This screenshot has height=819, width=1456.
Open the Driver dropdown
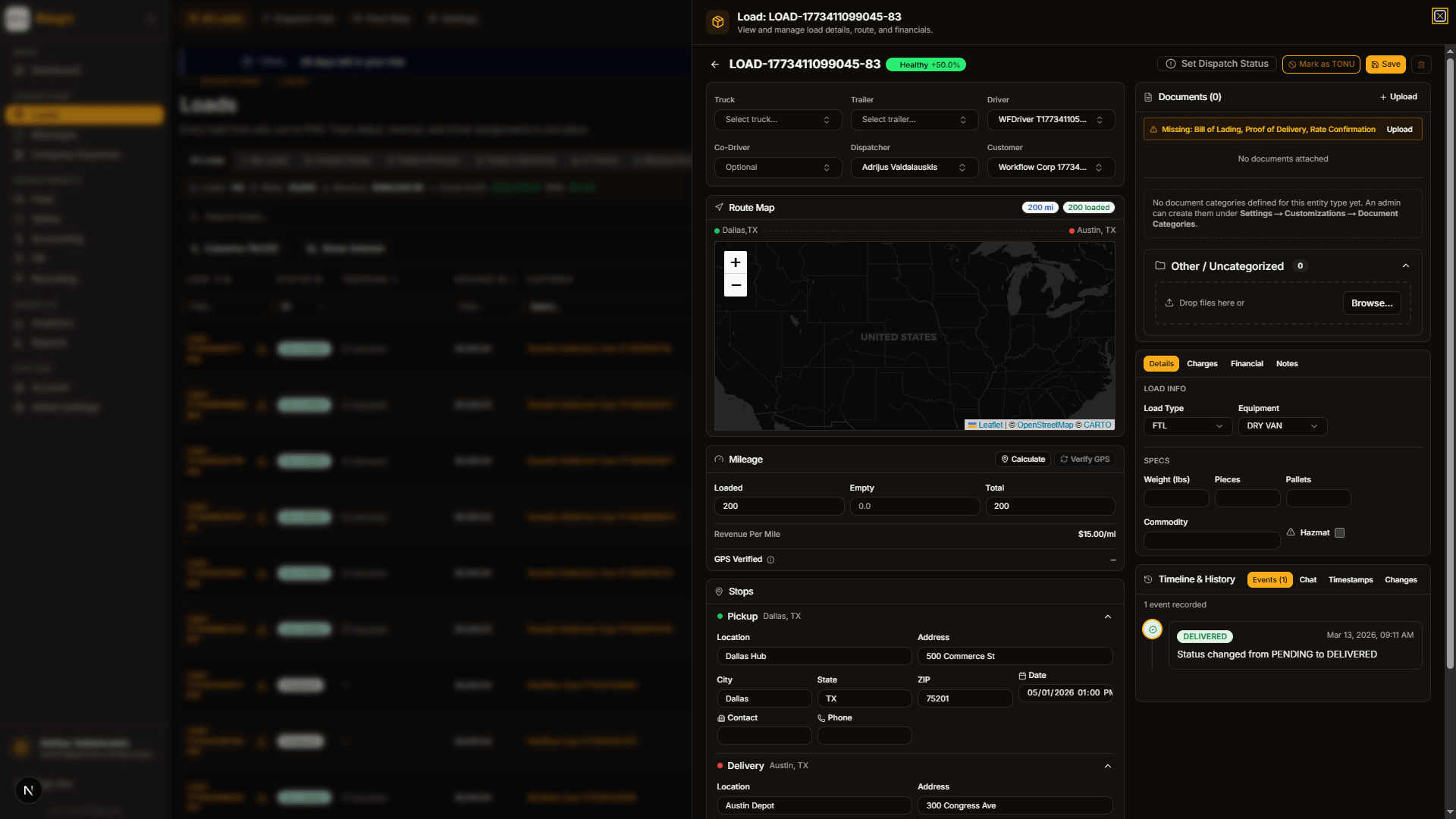coord(1051,120)
